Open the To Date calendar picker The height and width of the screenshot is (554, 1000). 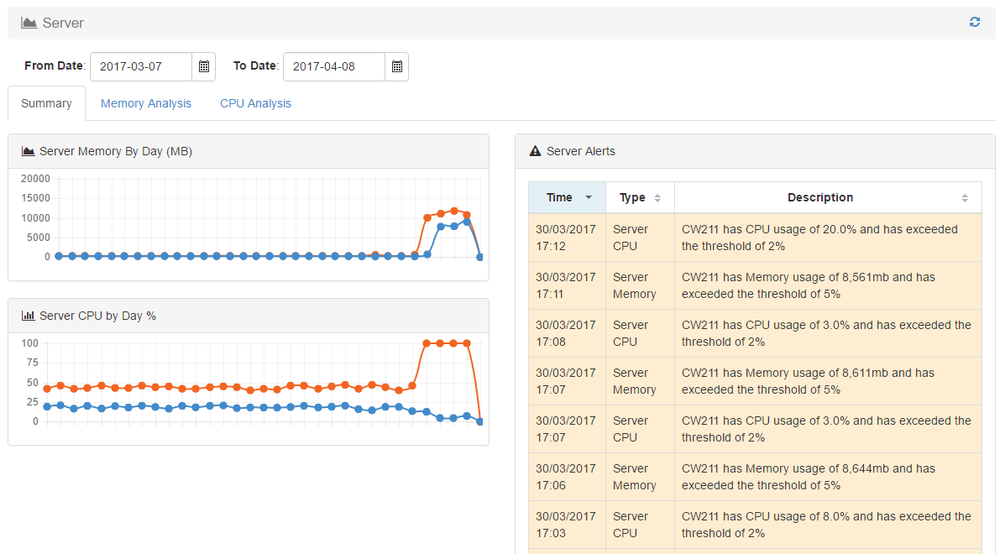pos(397,67)
